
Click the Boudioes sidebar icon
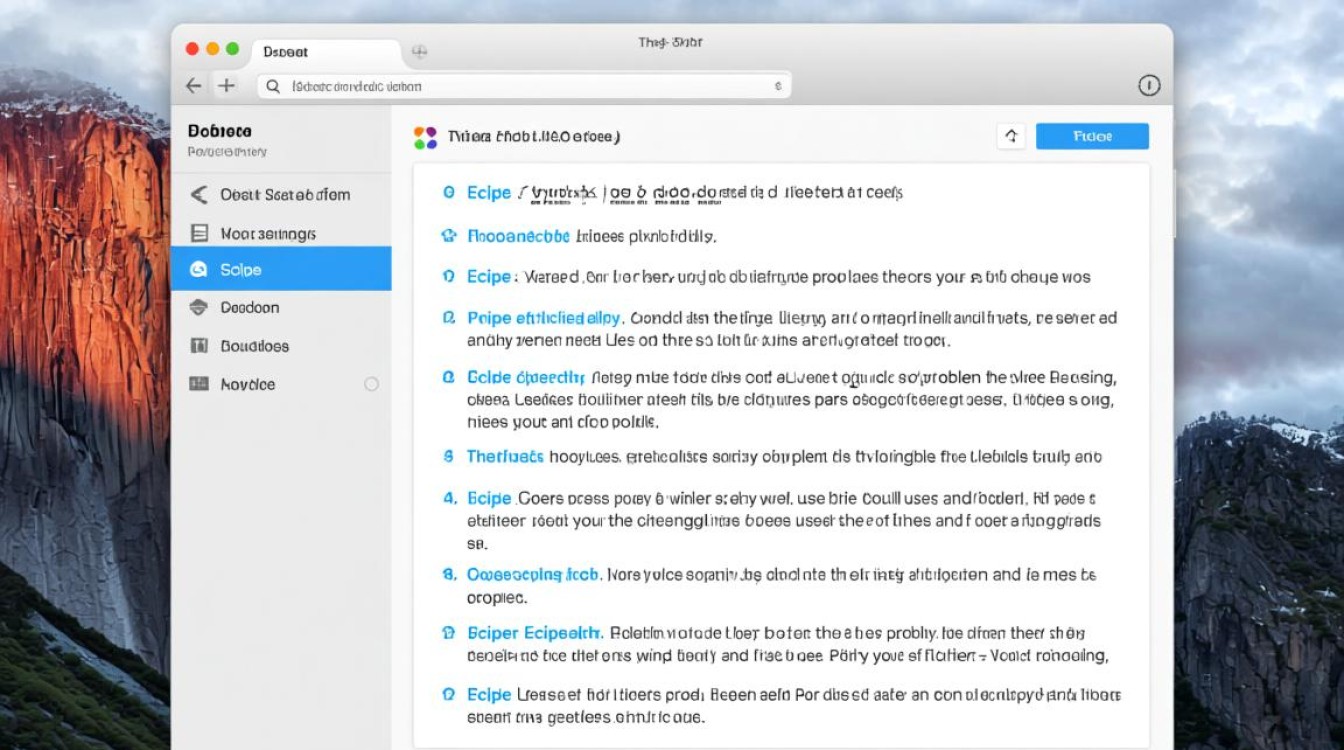click(198, 345)
